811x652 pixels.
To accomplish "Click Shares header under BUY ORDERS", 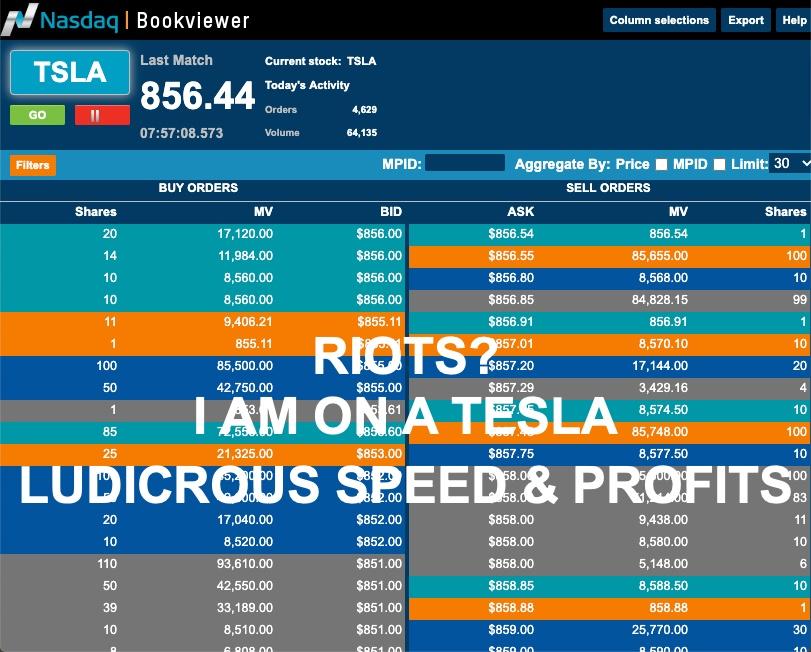I will click(96, 211).
